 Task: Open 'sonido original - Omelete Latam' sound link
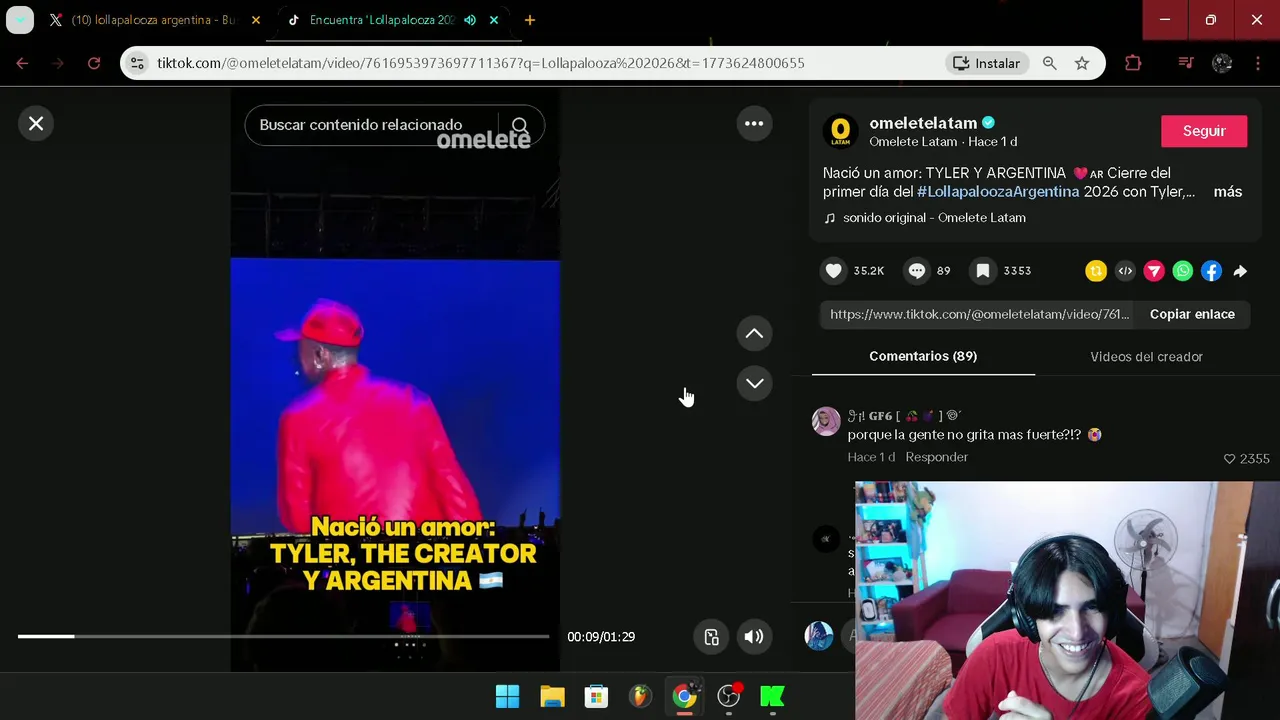click(x=934, y=218)
